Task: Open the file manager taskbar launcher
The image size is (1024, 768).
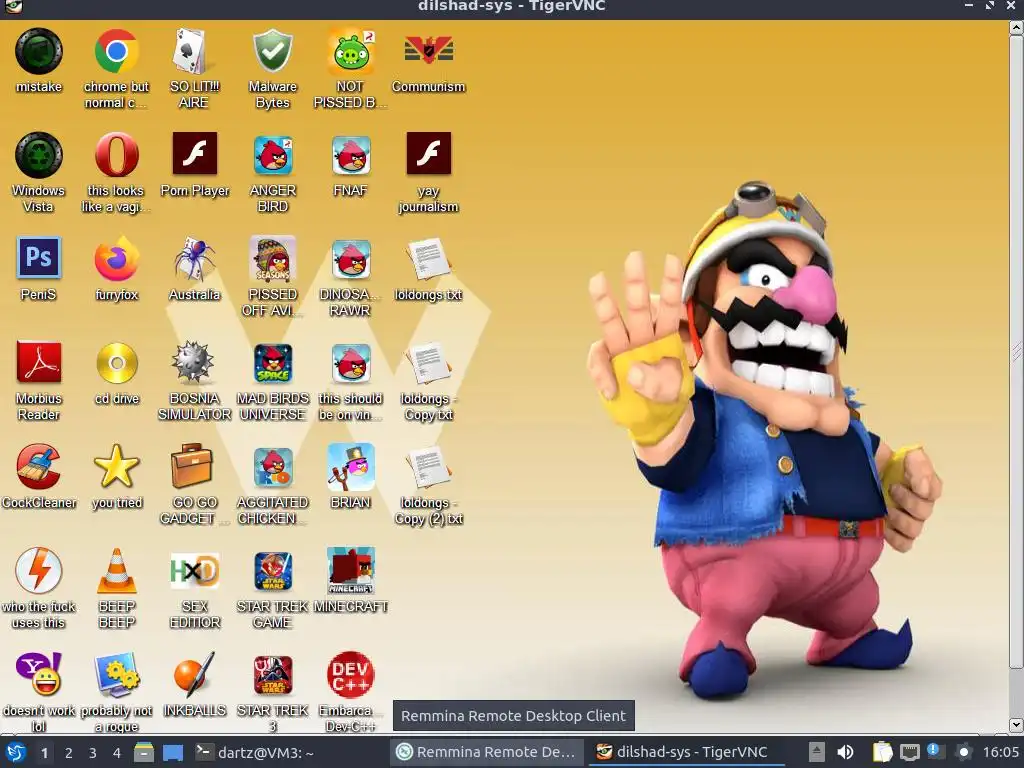Action: (144, 752)
